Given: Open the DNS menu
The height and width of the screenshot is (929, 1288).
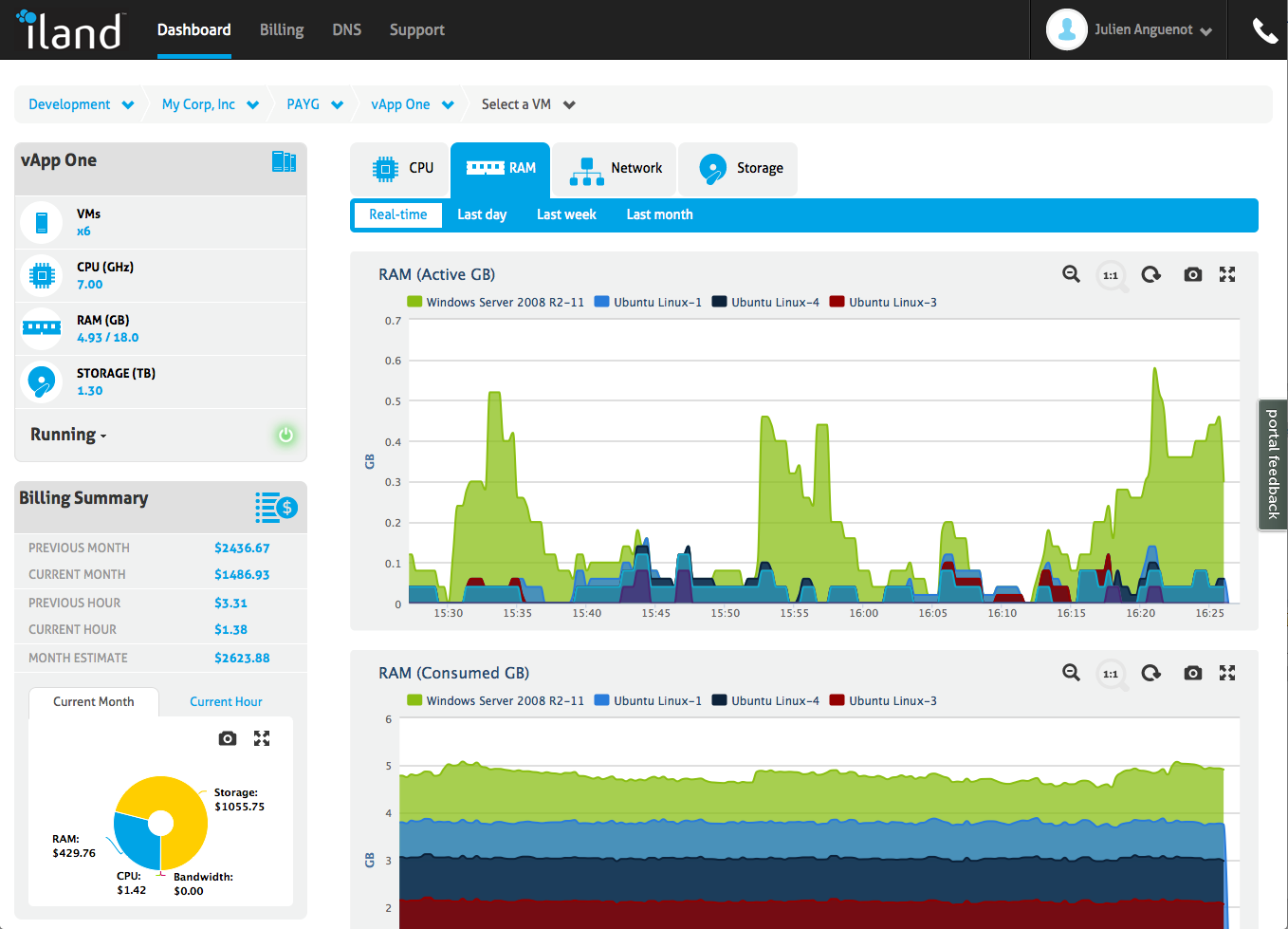Looking at the screenshot, I should [x=347, y=29].
